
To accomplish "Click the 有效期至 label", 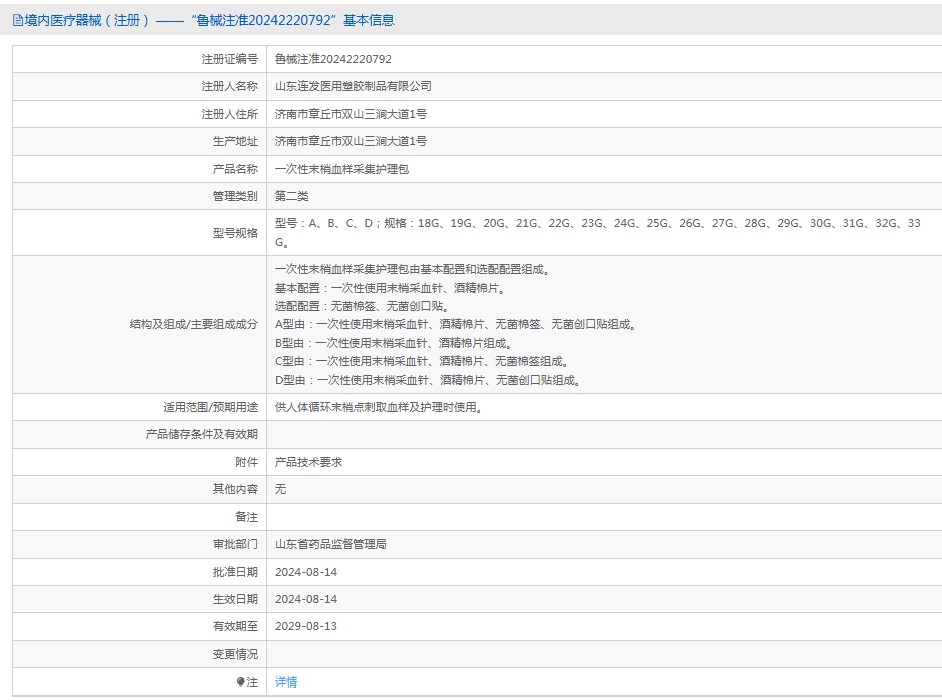I will click(x=235, y=626).
